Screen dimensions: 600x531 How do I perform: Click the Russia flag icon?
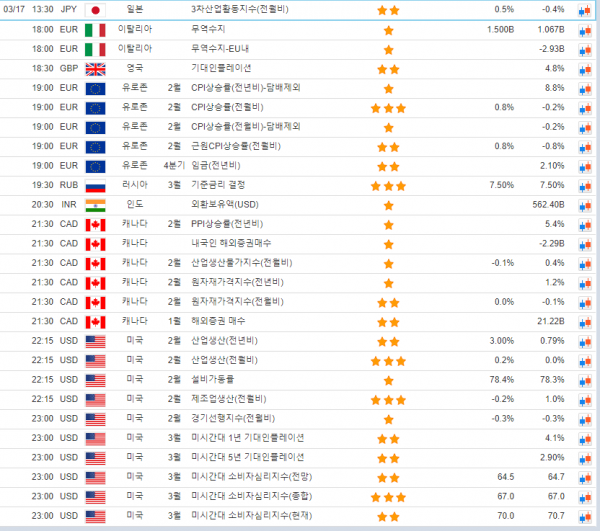[95, 185]
